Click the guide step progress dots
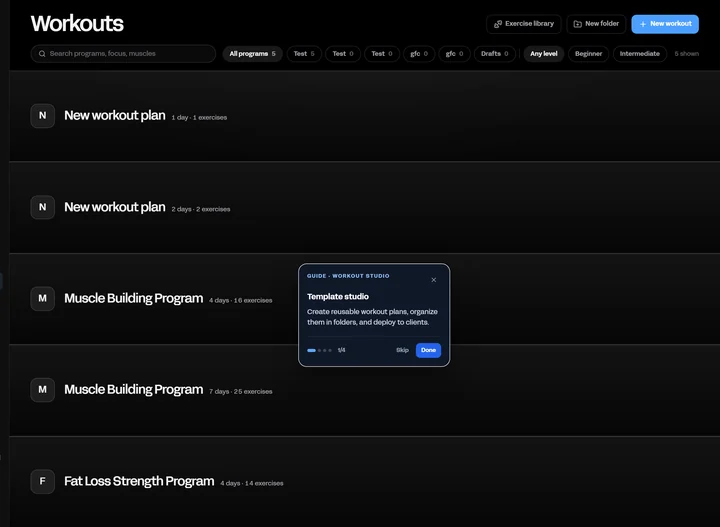 coord(319,350)
